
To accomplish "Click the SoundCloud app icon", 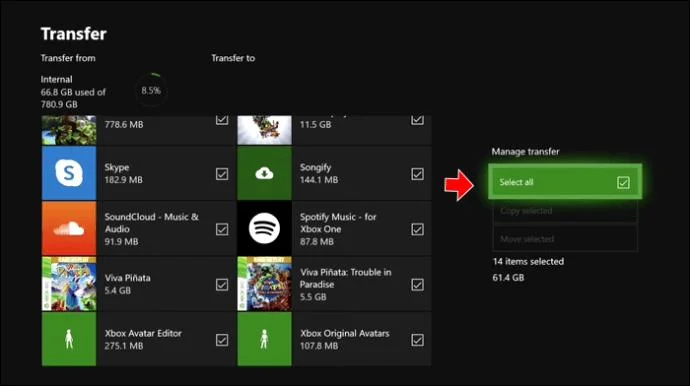I will coord(69,229).
